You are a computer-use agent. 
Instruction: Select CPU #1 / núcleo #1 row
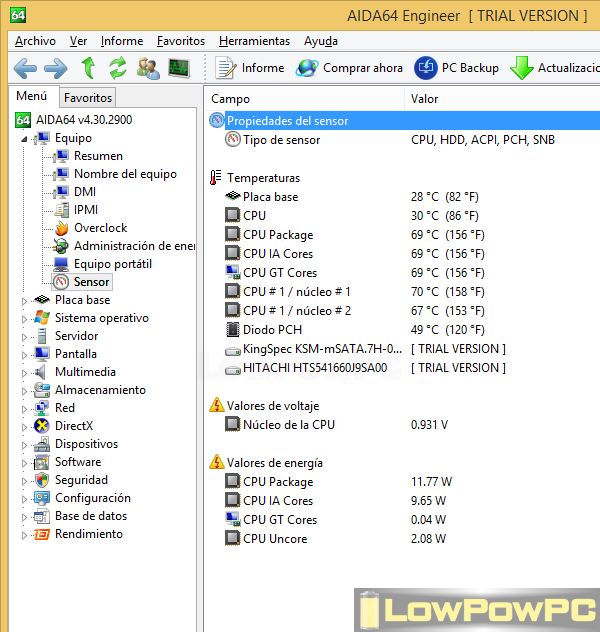tap(404, 291)
